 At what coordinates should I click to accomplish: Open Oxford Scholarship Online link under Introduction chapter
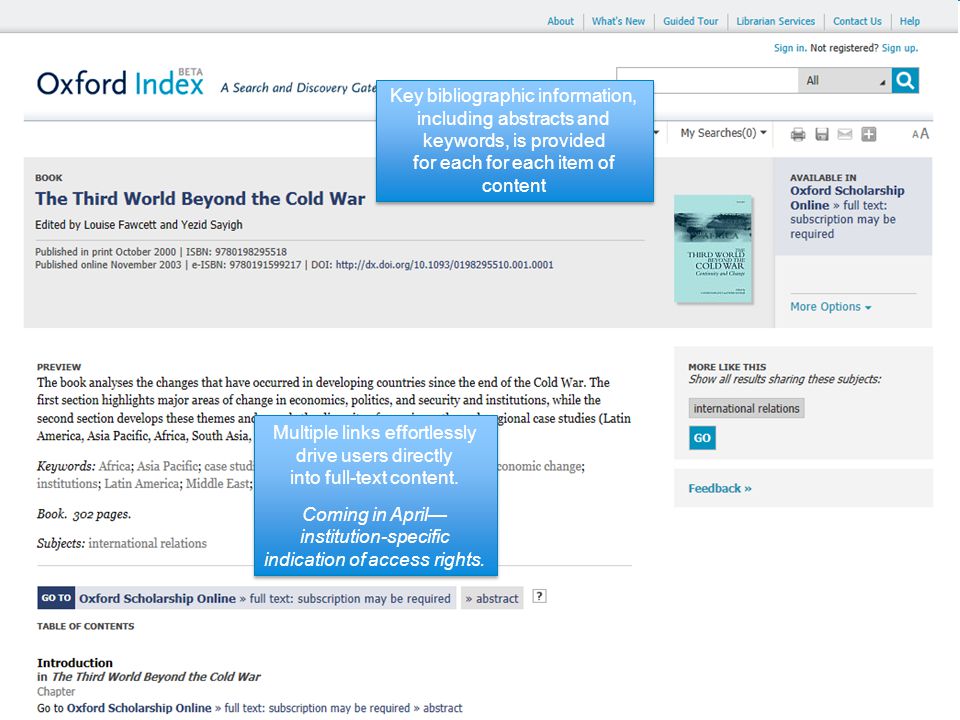coord(139,708)
